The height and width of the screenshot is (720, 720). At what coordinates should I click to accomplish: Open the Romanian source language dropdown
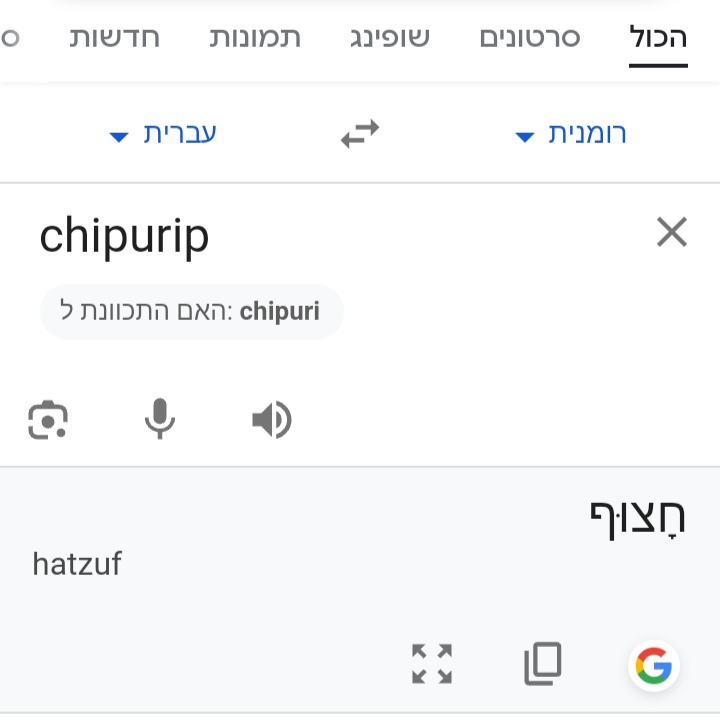point(572,135)
